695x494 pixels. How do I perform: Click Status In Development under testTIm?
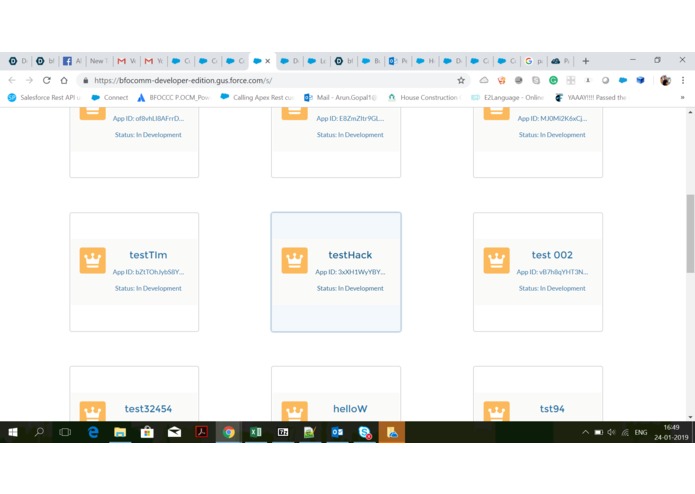(148, 288)
